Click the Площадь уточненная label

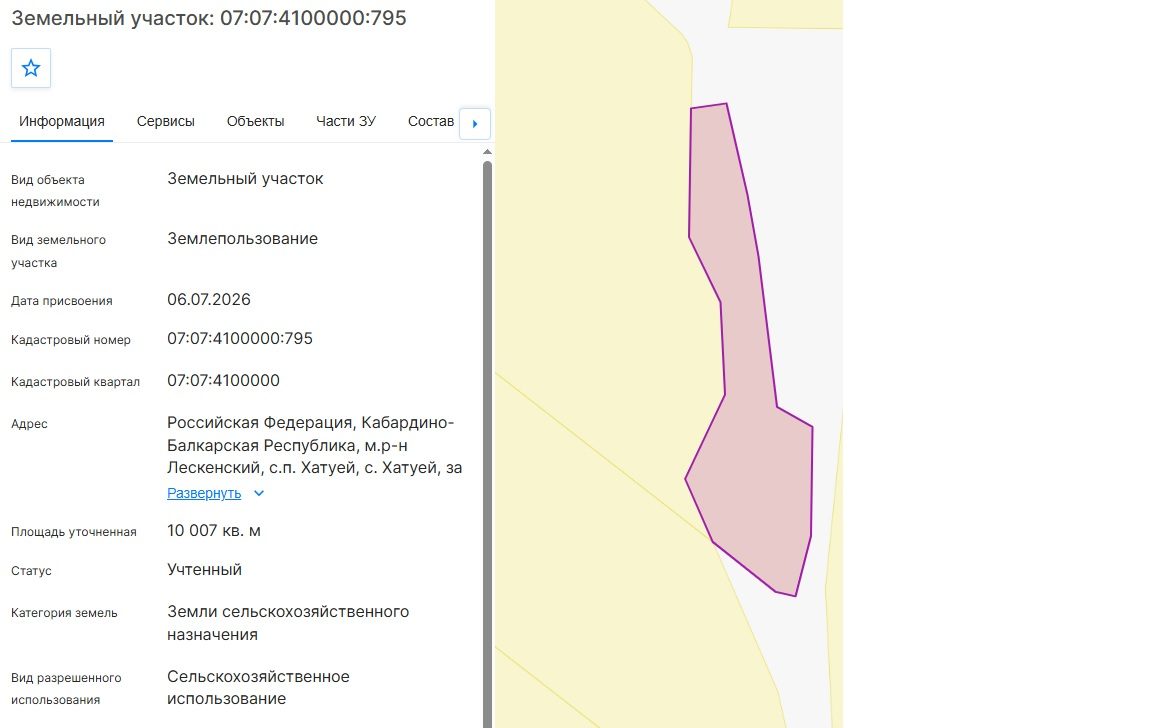coord(73,532)
